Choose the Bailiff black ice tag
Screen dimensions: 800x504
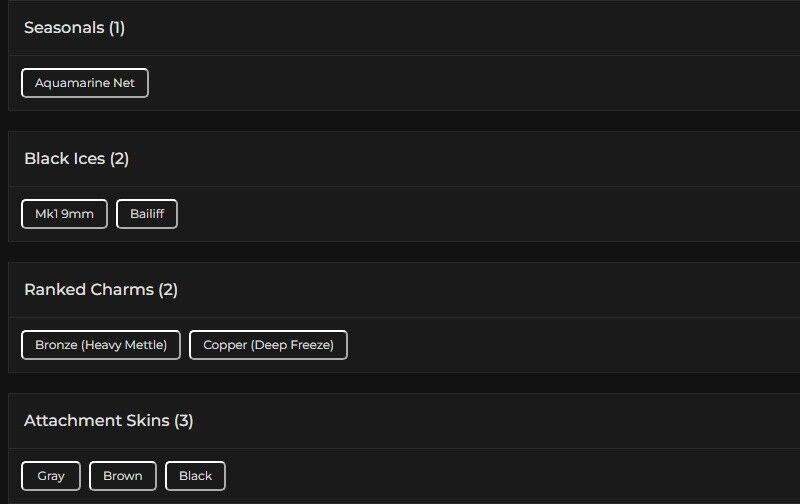147,214
